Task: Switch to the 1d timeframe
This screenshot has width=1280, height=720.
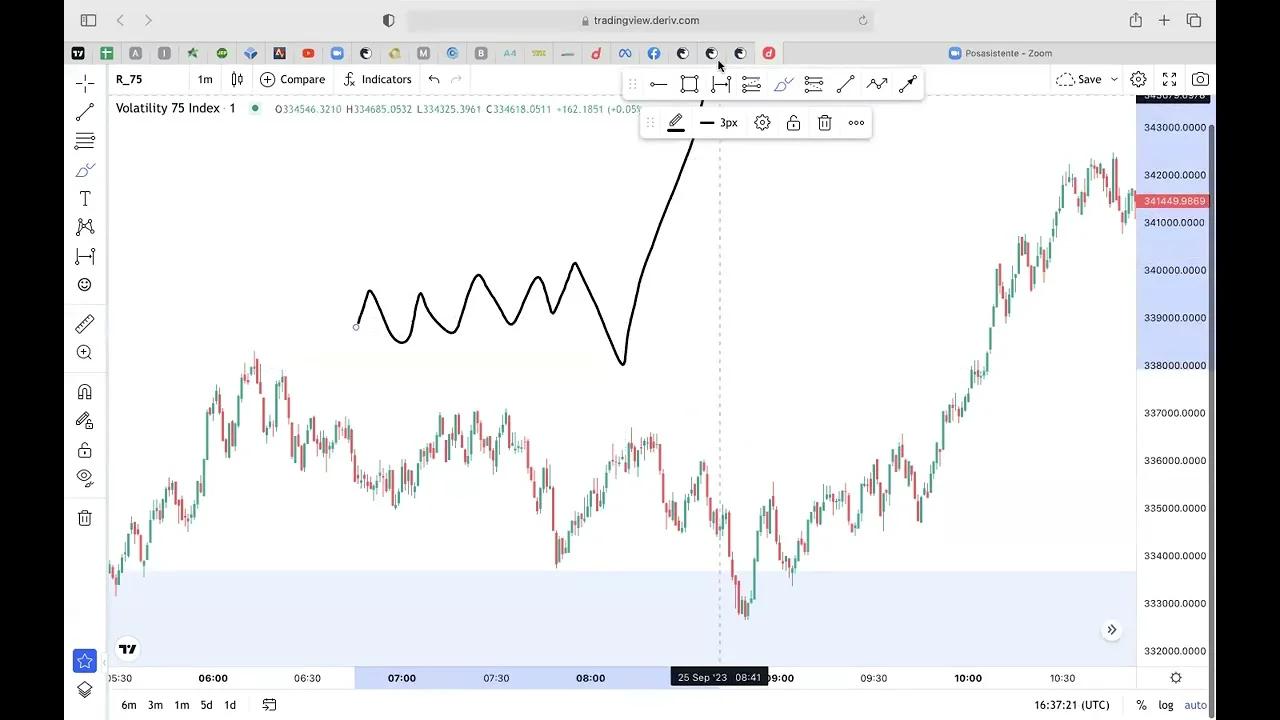Action: [x=230, y=705]
